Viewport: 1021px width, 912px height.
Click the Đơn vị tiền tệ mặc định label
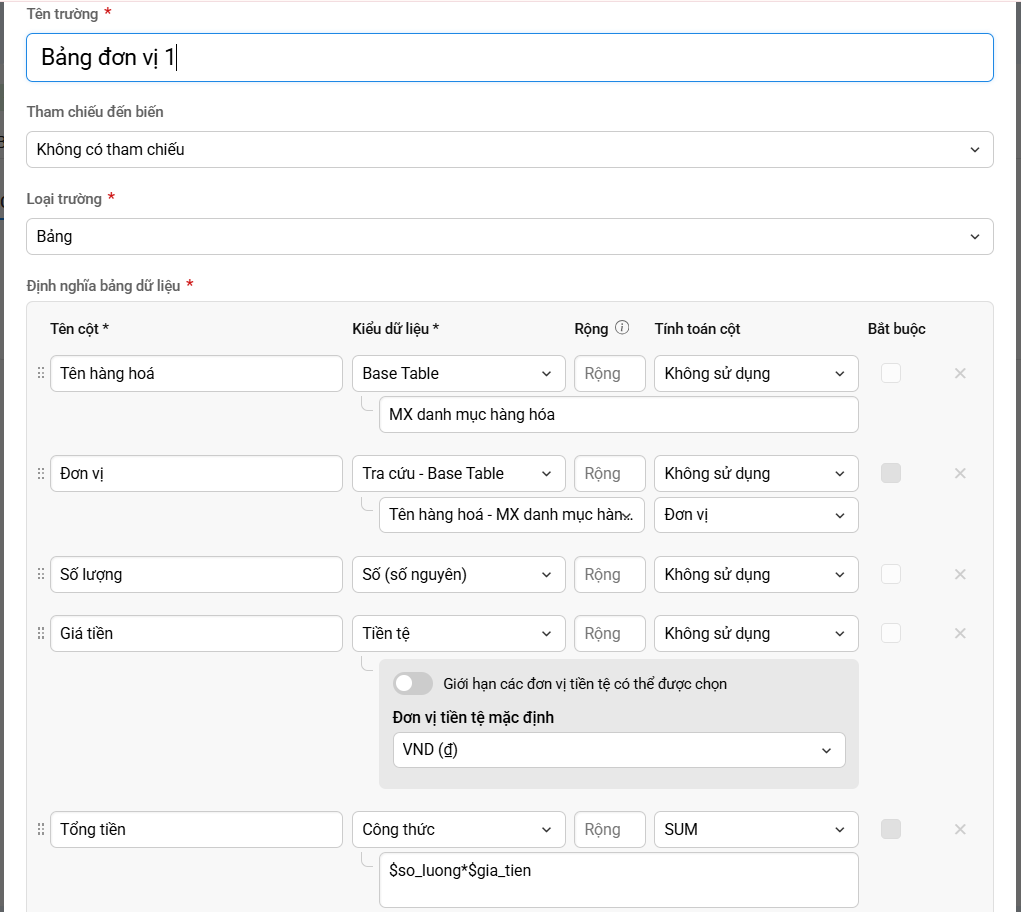473,717
